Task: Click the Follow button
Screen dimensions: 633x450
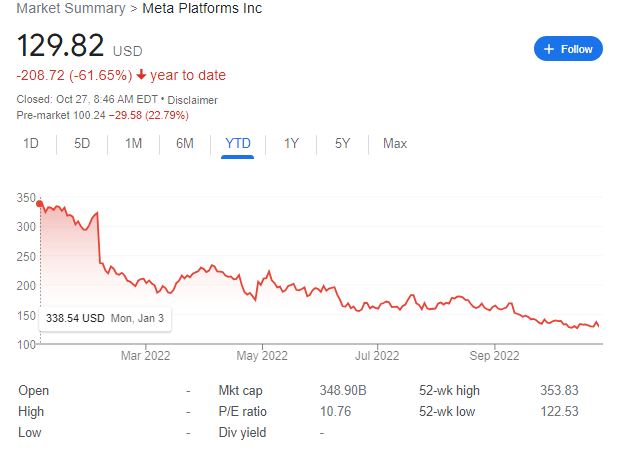Action: pyautogui.click(x=568, y=49)
